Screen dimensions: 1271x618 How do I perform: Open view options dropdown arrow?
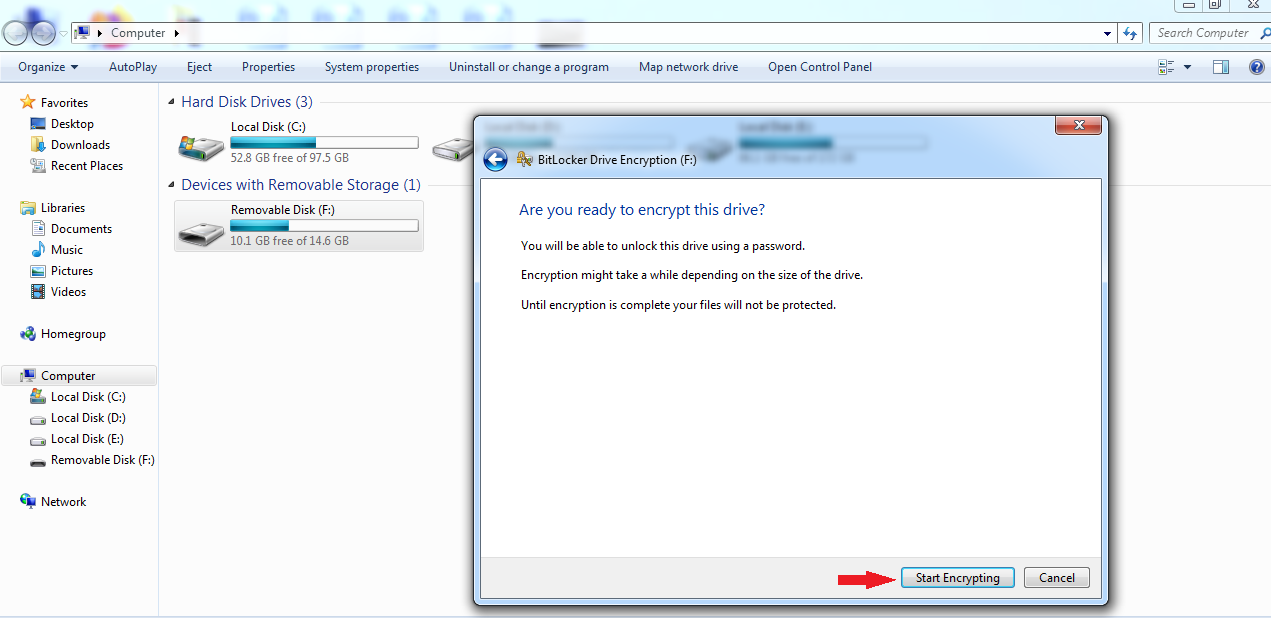(x=1187, y=67)
